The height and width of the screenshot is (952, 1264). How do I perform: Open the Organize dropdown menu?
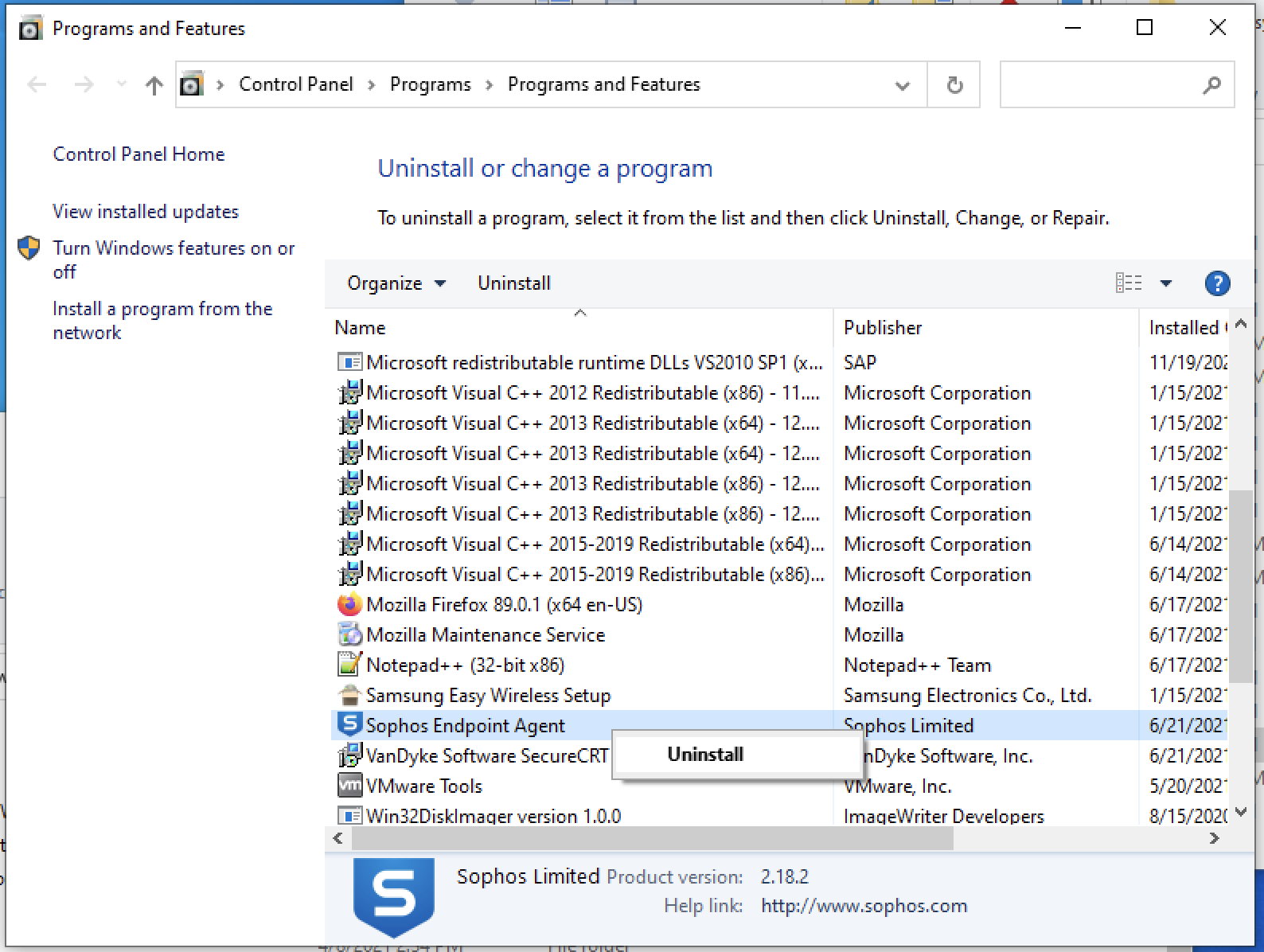[396, 283]
